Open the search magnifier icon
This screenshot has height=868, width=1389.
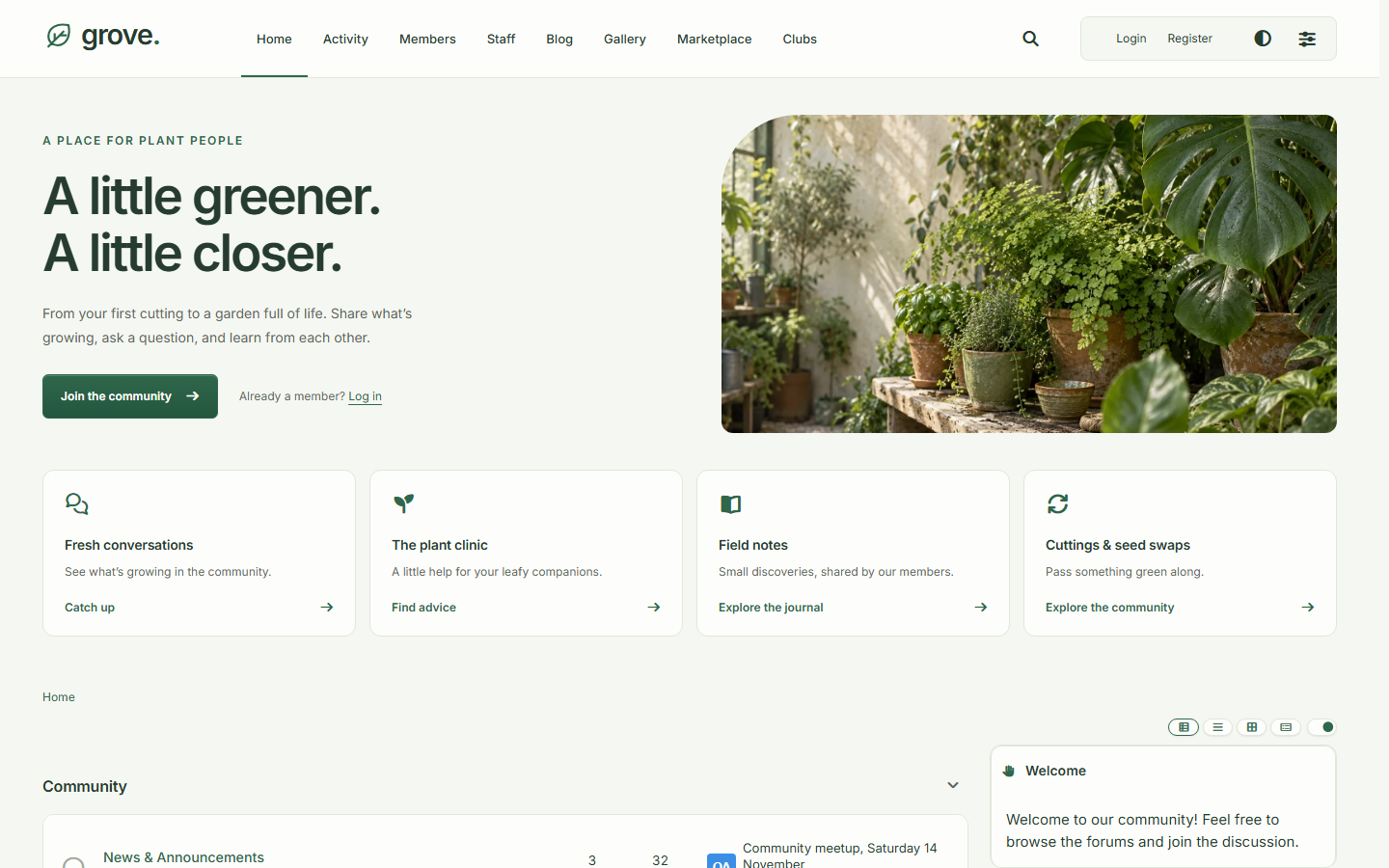tap(1030, 39)
